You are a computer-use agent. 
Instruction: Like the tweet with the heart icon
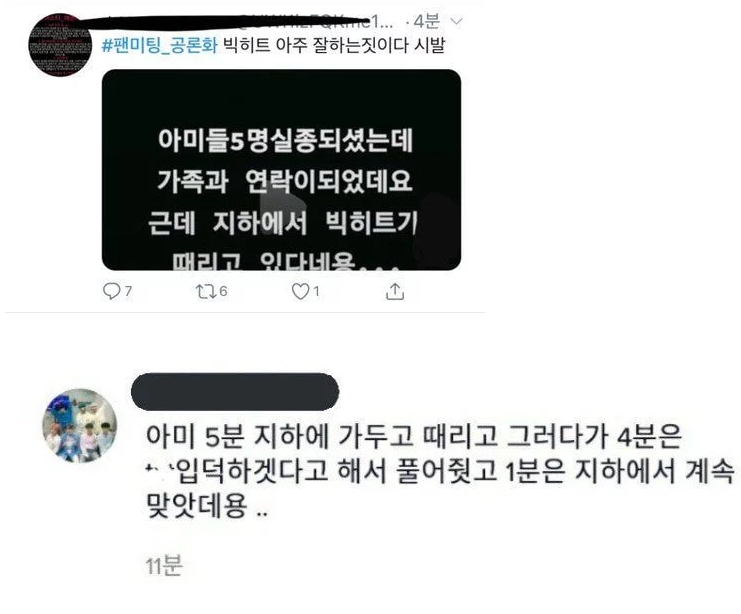(300, 292)
